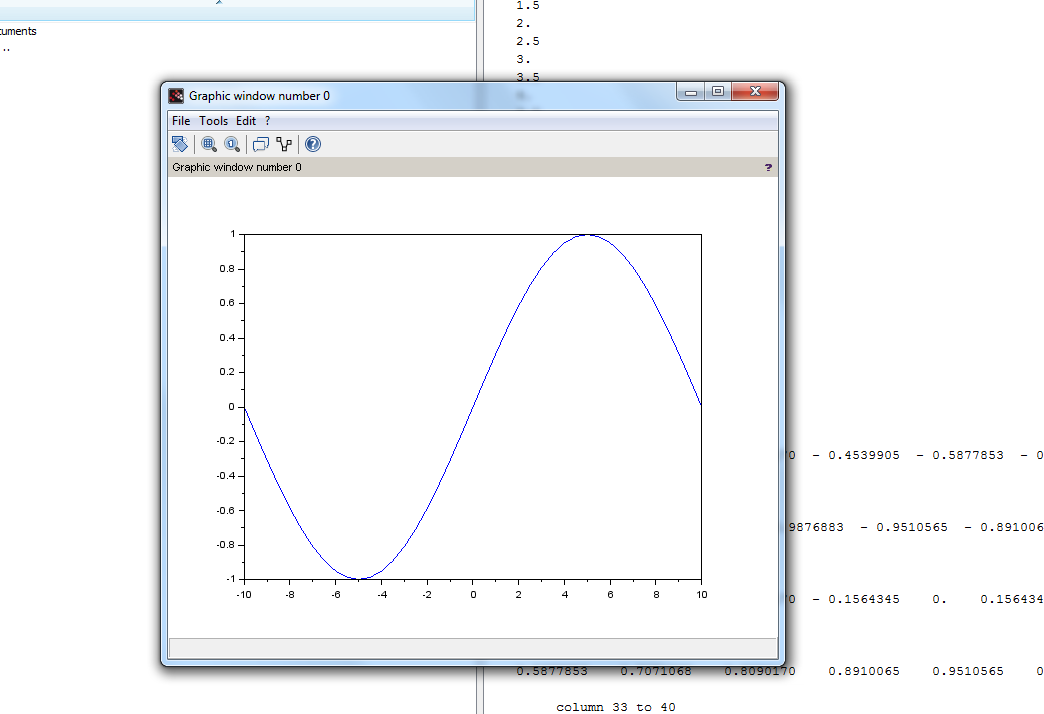Open Help via blue question-mark toolbar icon

pyautogui.click(x=313, y=144)
